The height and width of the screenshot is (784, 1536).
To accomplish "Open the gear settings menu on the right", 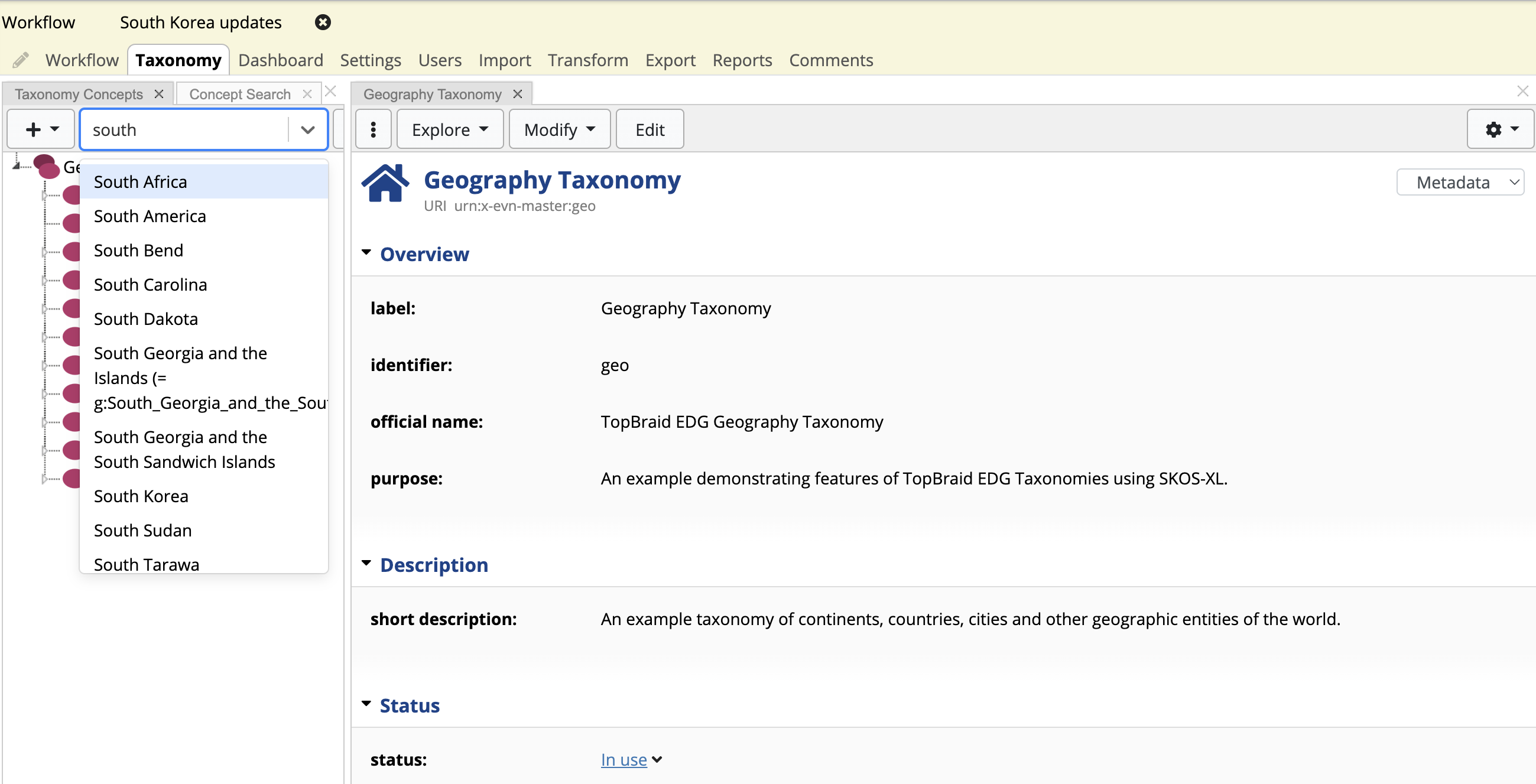I will (1500, 129).
